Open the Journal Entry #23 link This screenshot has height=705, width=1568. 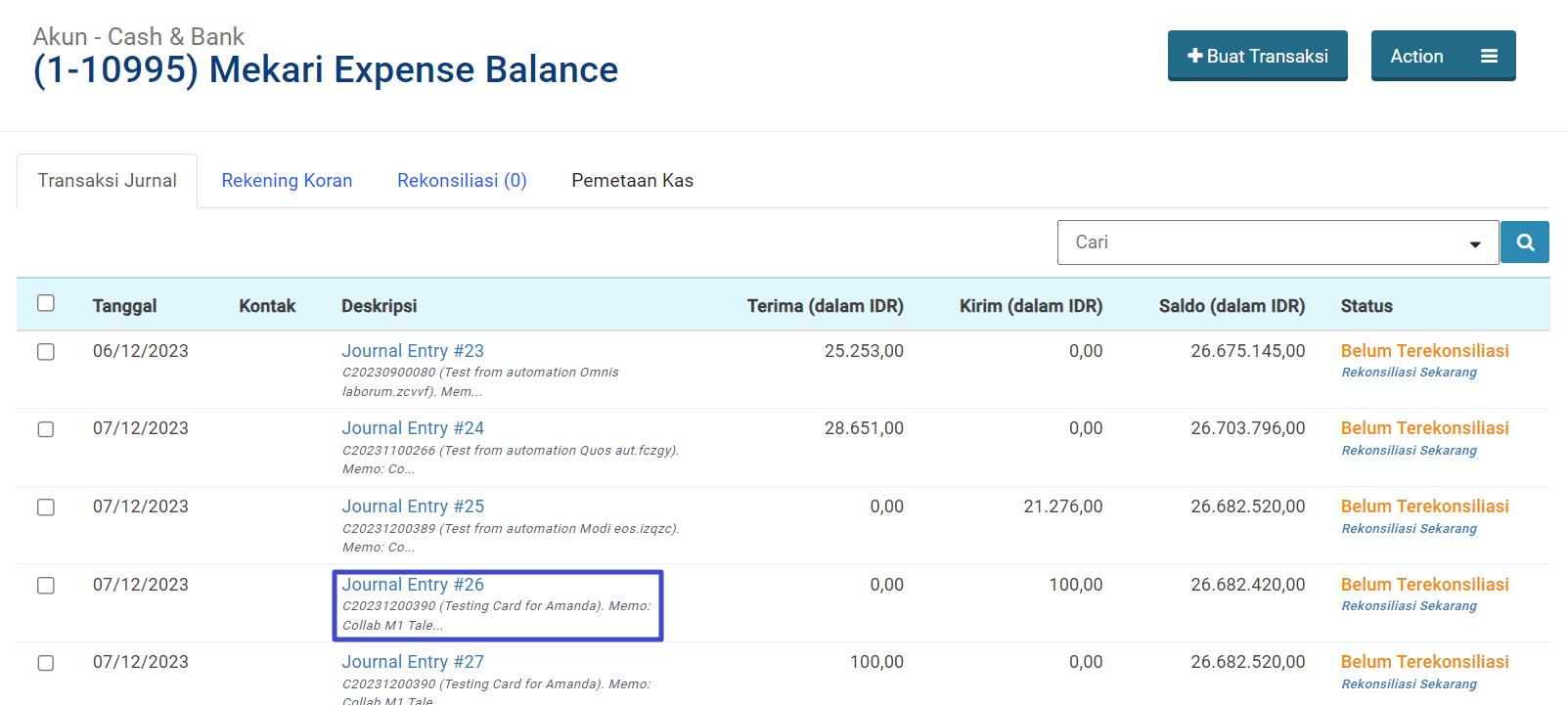413,351
